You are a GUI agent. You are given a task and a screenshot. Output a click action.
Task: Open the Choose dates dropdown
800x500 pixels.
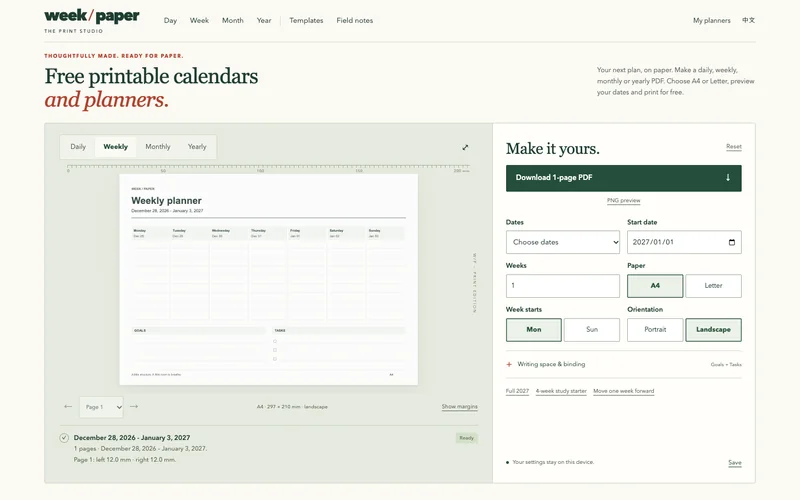point(563,242)
